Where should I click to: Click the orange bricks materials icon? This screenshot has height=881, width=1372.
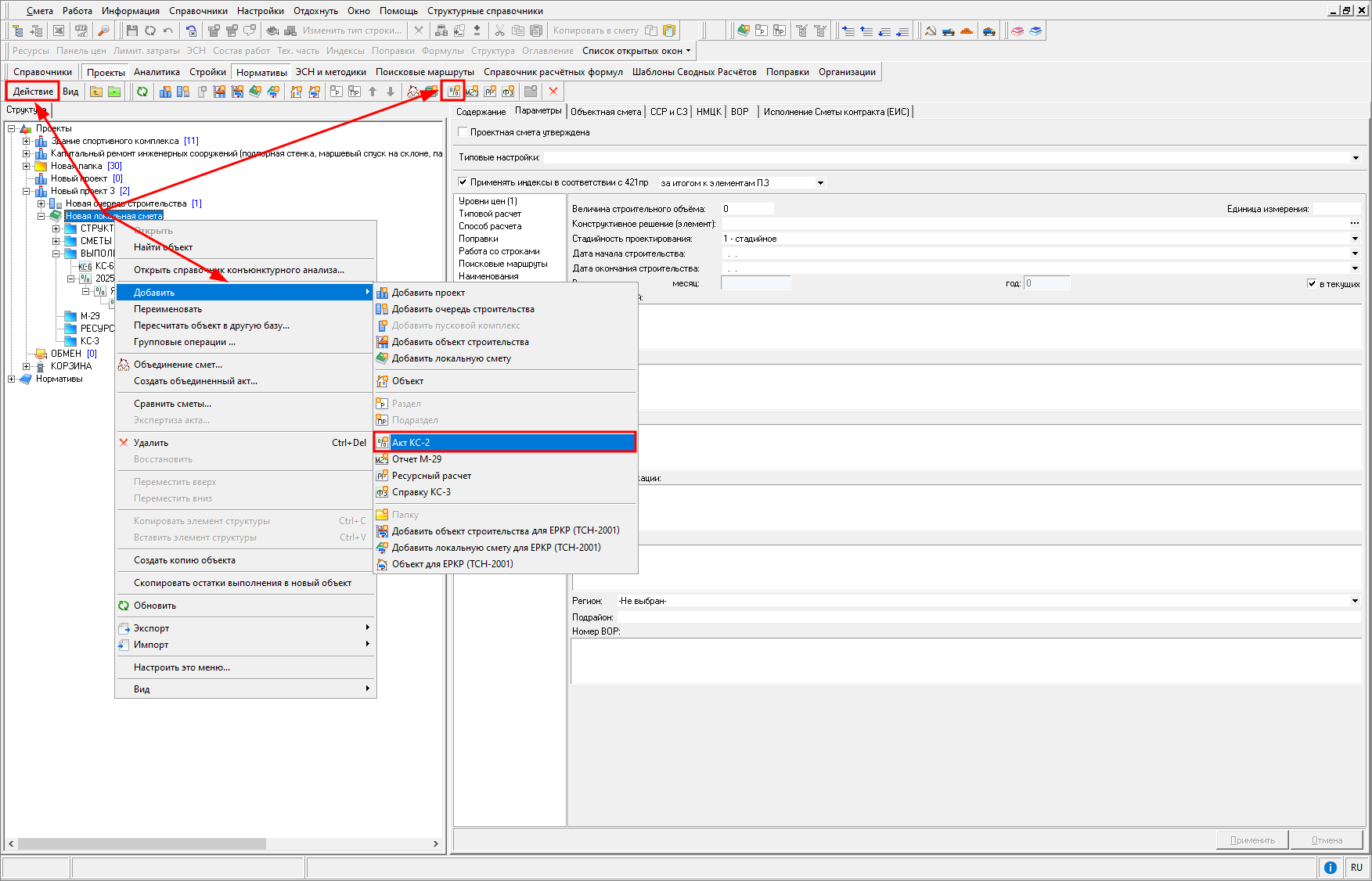click(967, 31)
